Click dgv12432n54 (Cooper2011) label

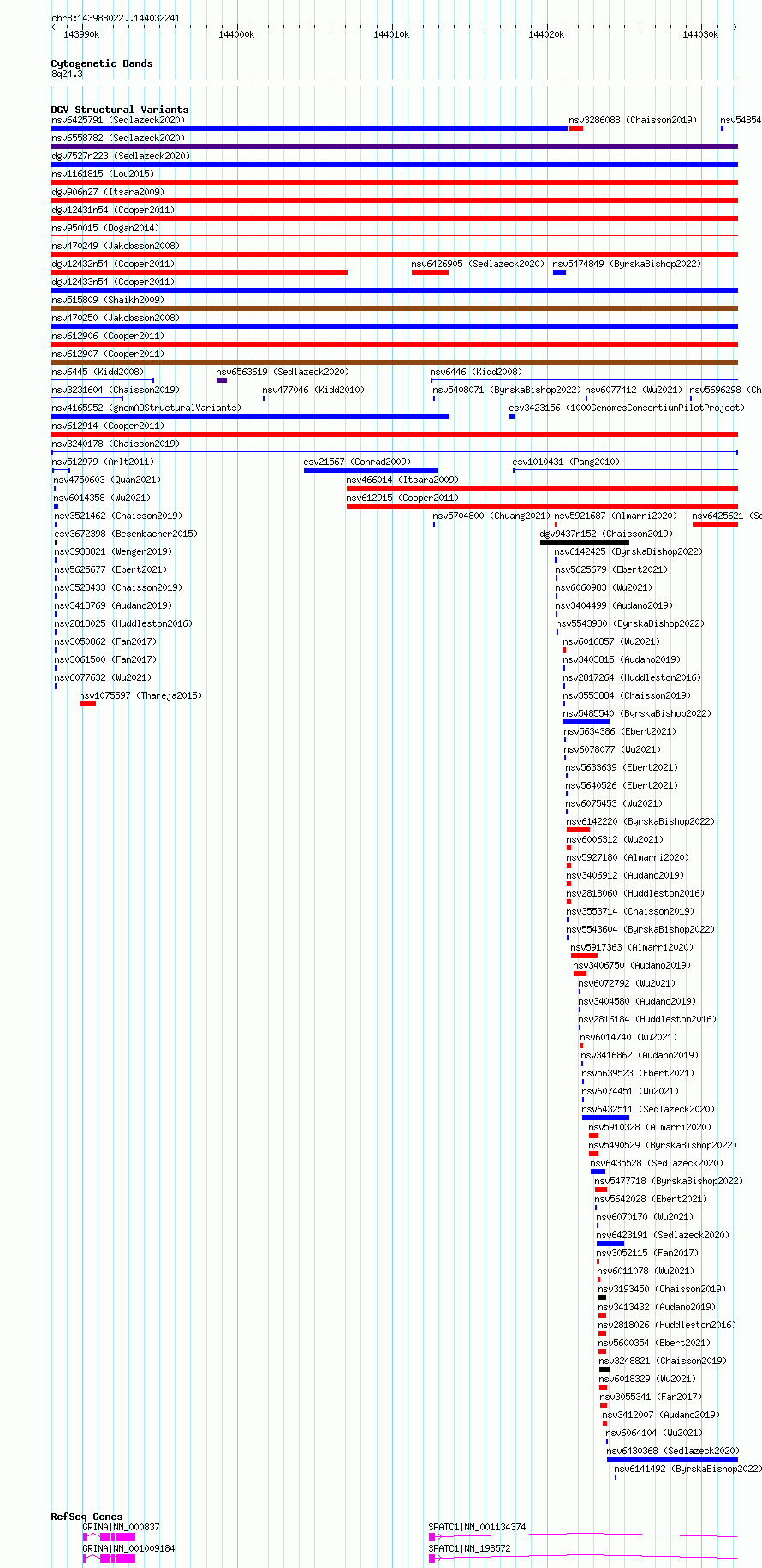pos(113,264)
